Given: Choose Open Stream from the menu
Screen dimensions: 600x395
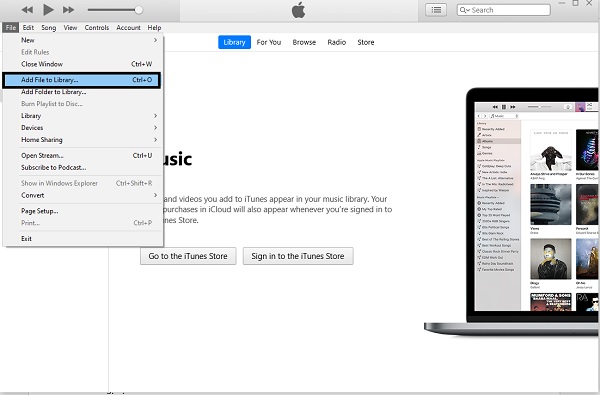Looking at the screenshot, I should [83, 155].
